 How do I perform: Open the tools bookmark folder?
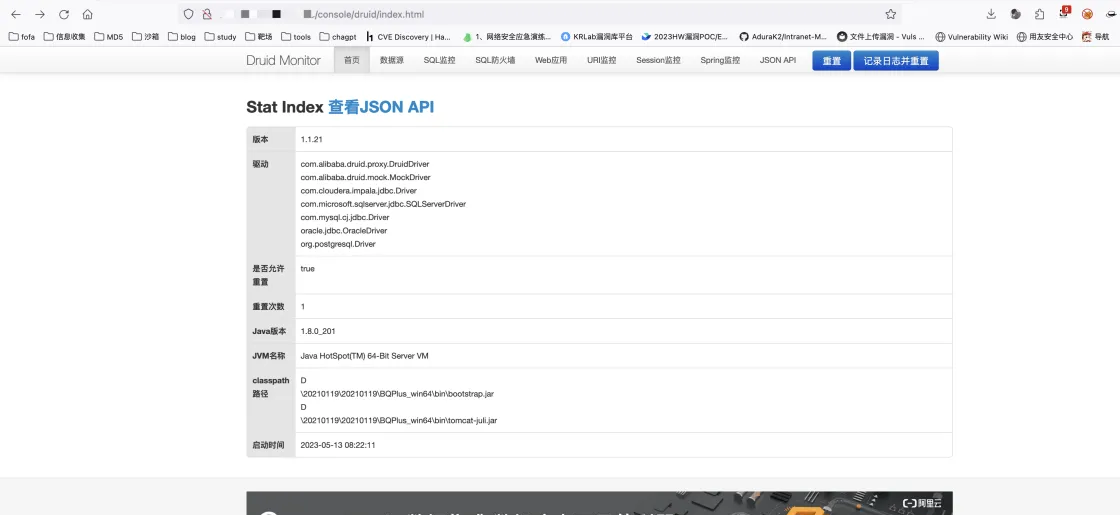tap(296, 36)
